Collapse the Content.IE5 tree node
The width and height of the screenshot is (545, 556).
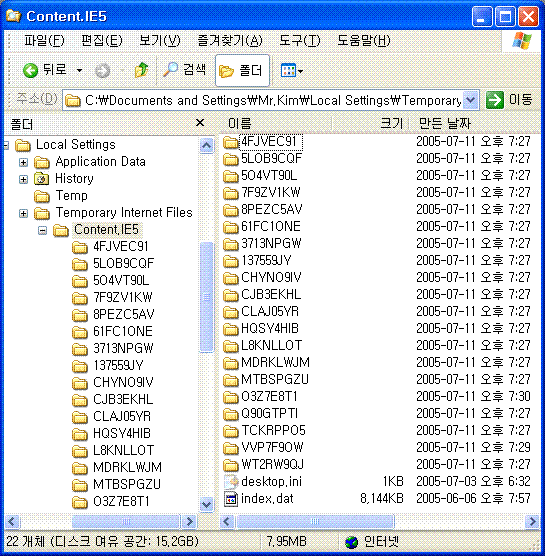coord(42,230)
